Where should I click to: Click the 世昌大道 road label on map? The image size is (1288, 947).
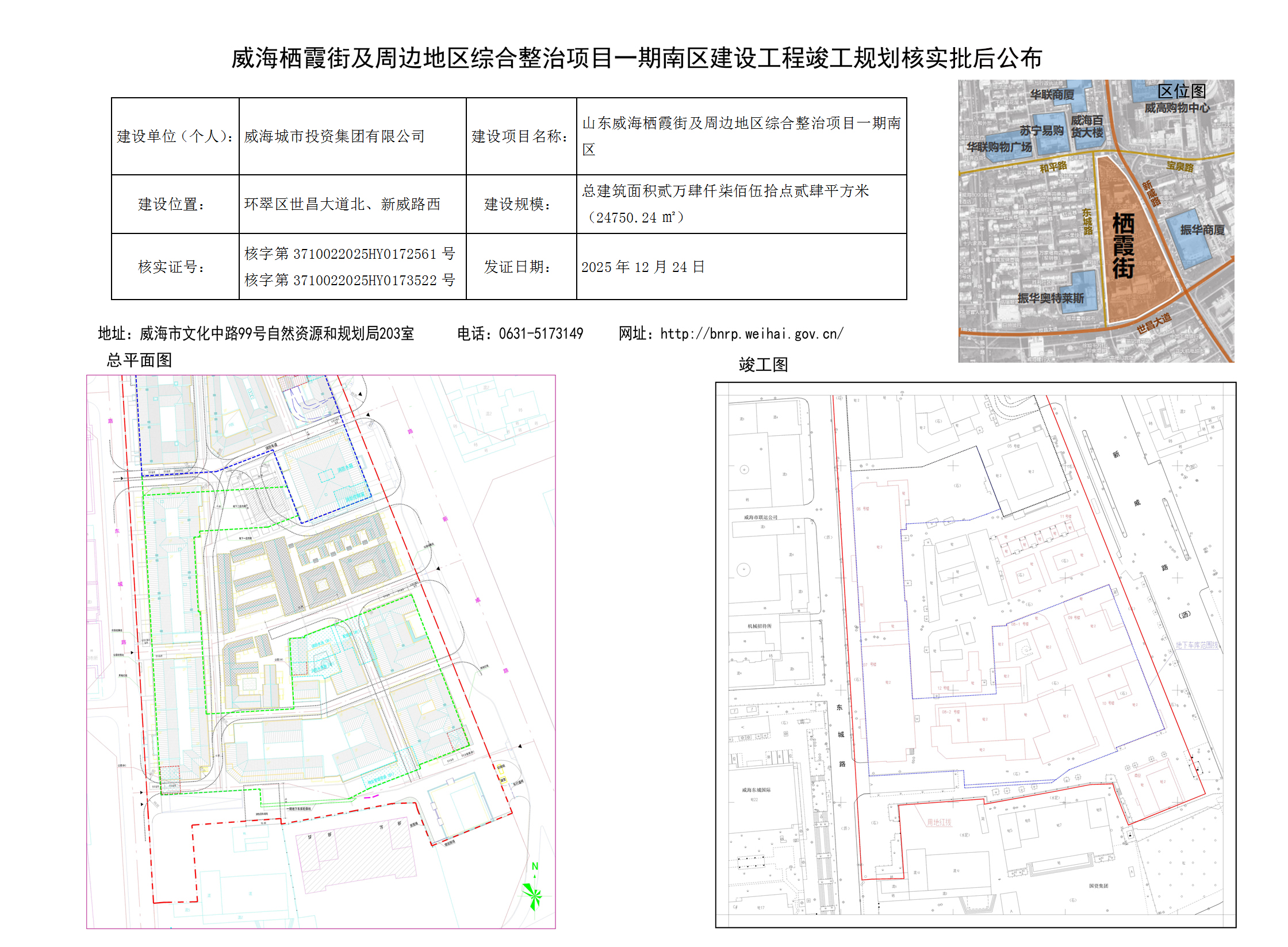click(x=1153, y=324)
